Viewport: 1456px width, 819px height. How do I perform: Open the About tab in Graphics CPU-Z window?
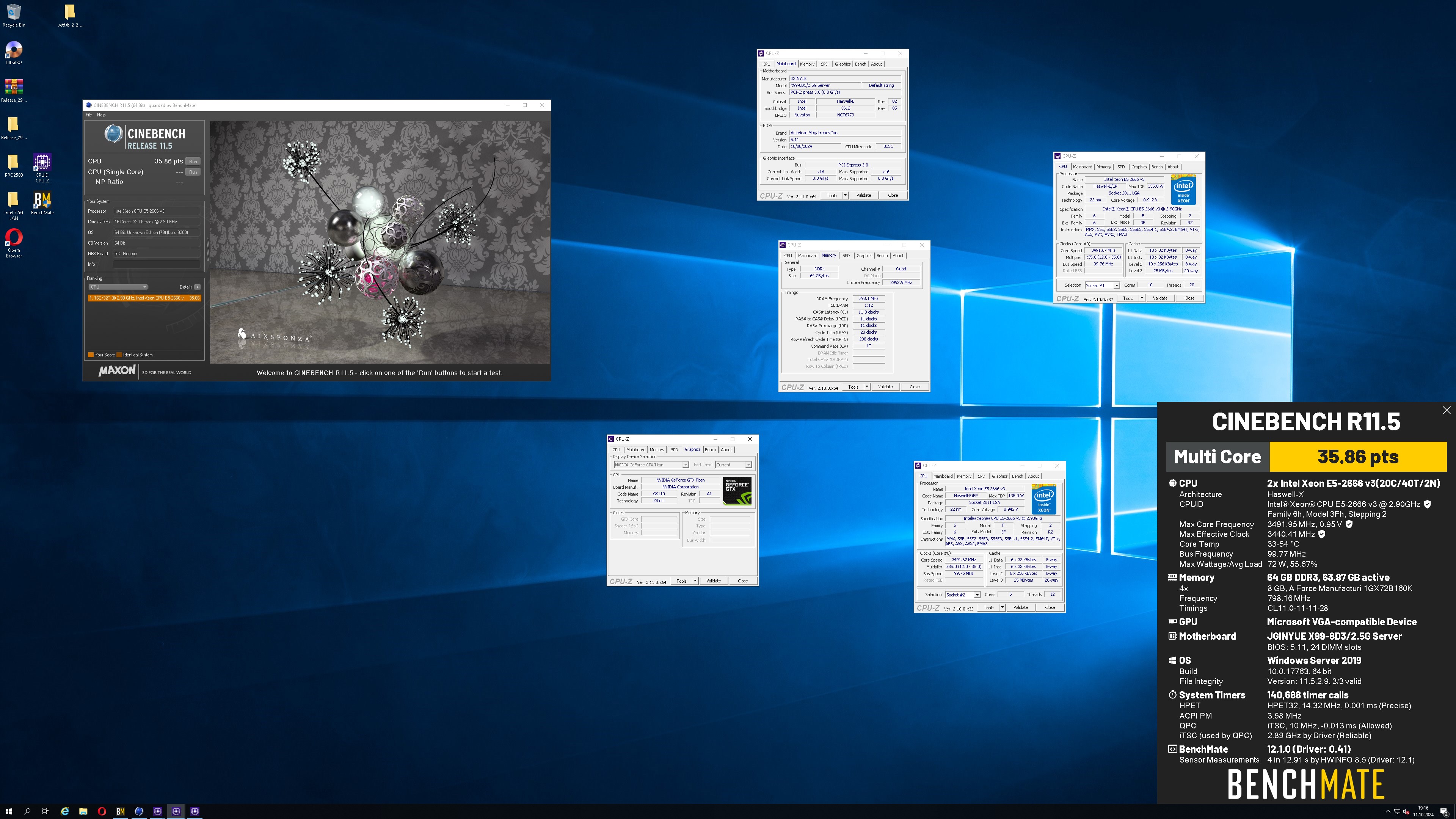(726, 450)
